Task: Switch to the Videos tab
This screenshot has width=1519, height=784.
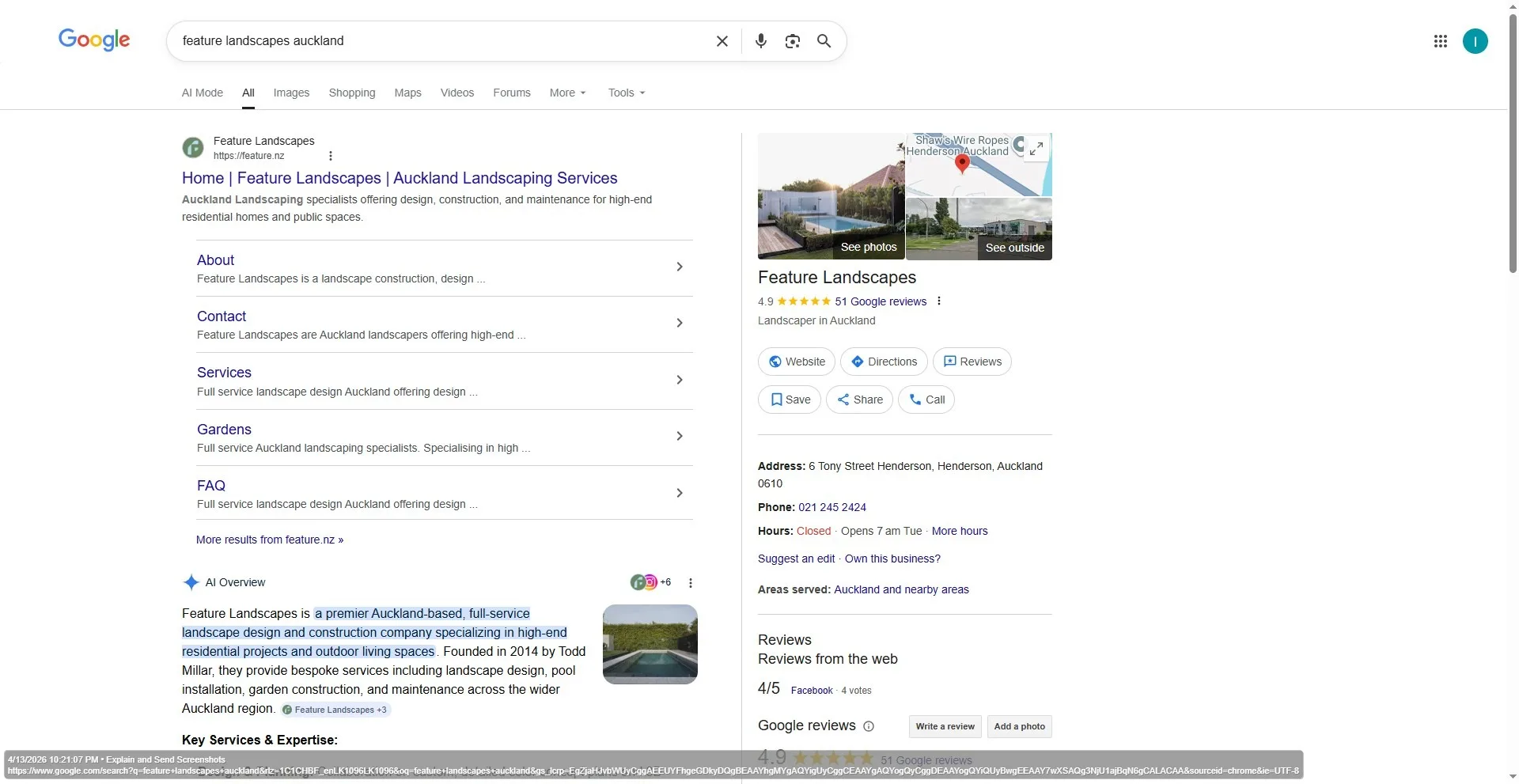Action: click(x=457, y=93)
